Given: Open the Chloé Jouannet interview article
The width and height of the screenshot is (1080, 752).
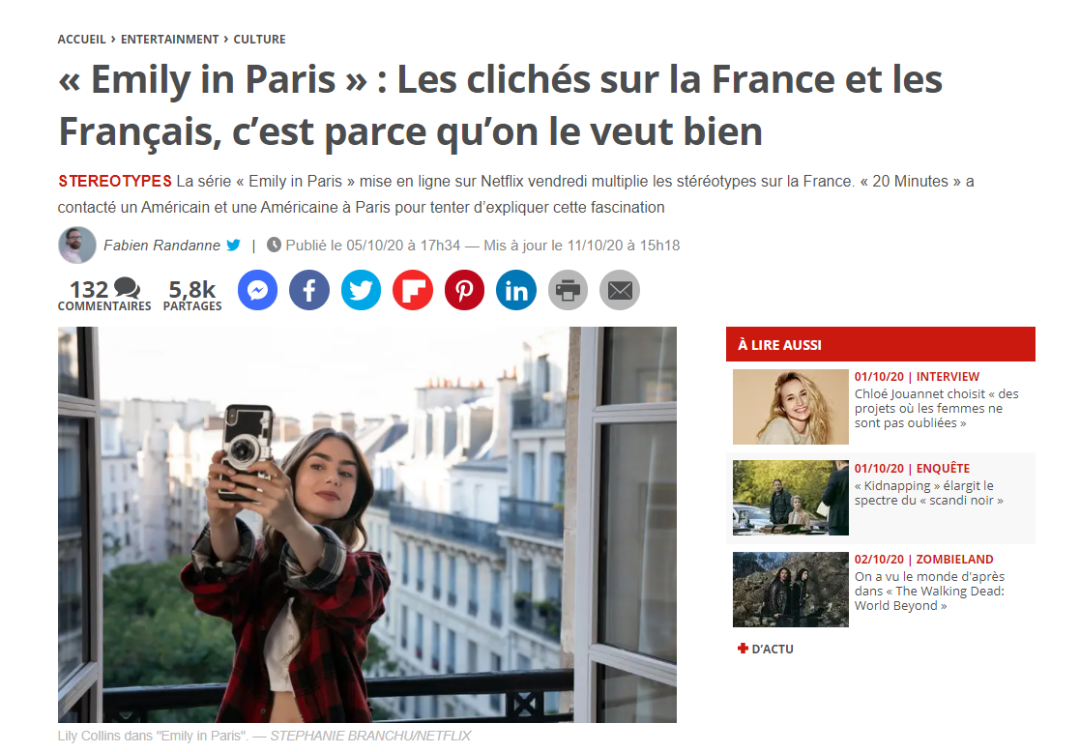Looking at the screenshot, I should click(936, 408).
